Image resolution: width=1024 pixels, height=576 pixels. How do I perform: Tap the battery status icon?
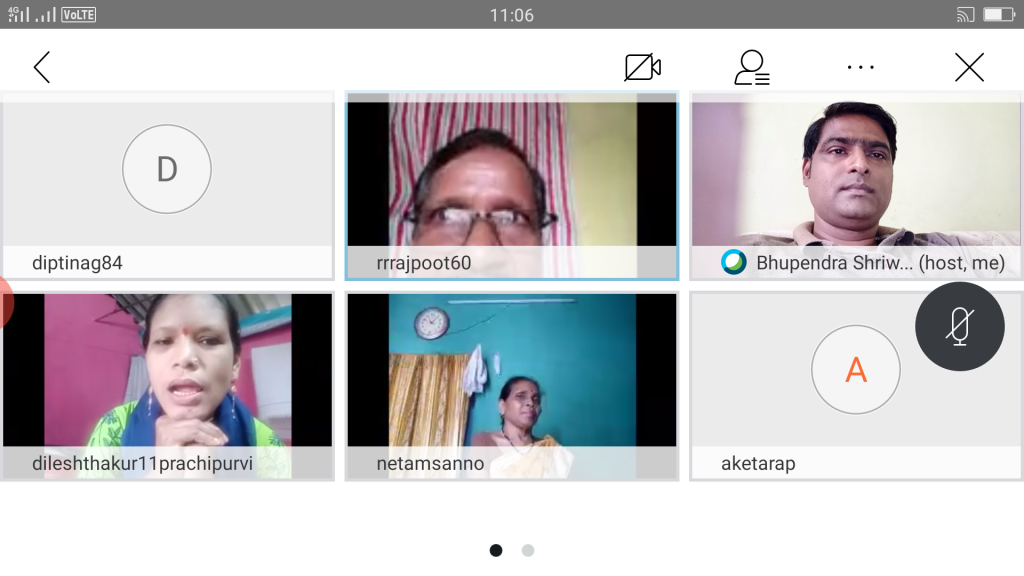tap(998, 15)
